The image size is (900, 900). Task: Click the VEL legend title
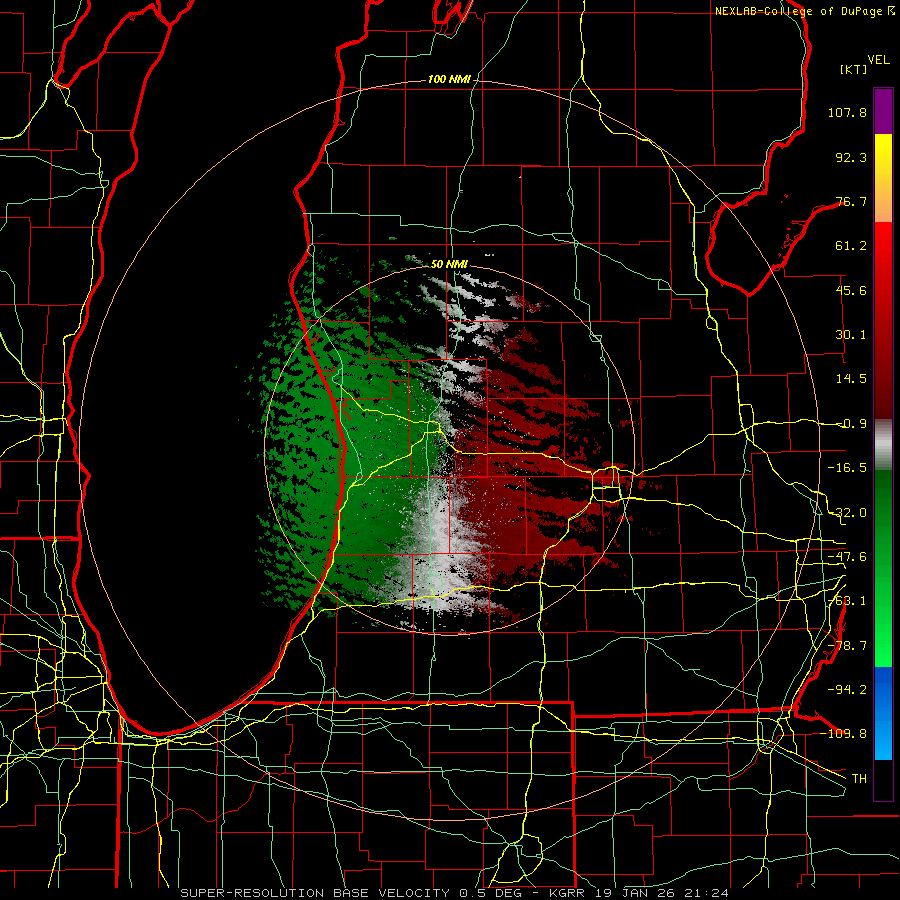[878, 60]
